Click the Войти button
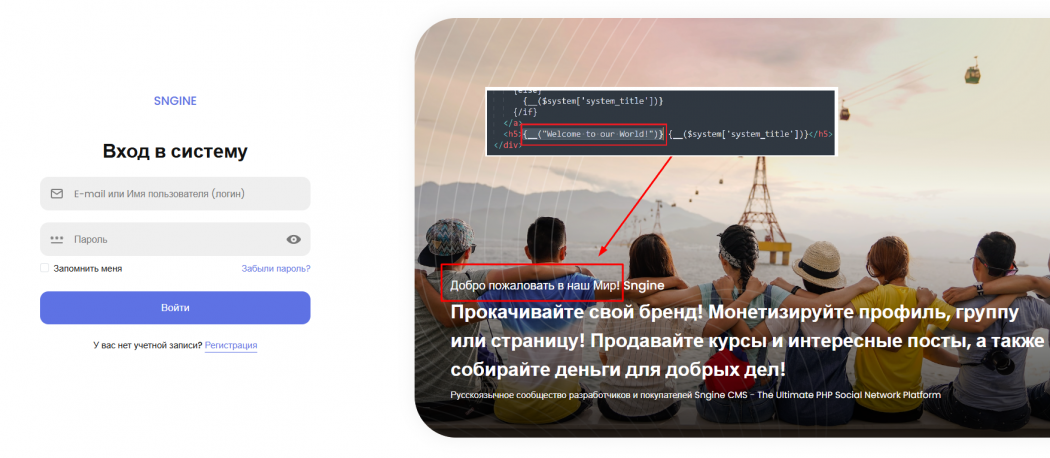The image size is (1050, 458). click(175, 307)
